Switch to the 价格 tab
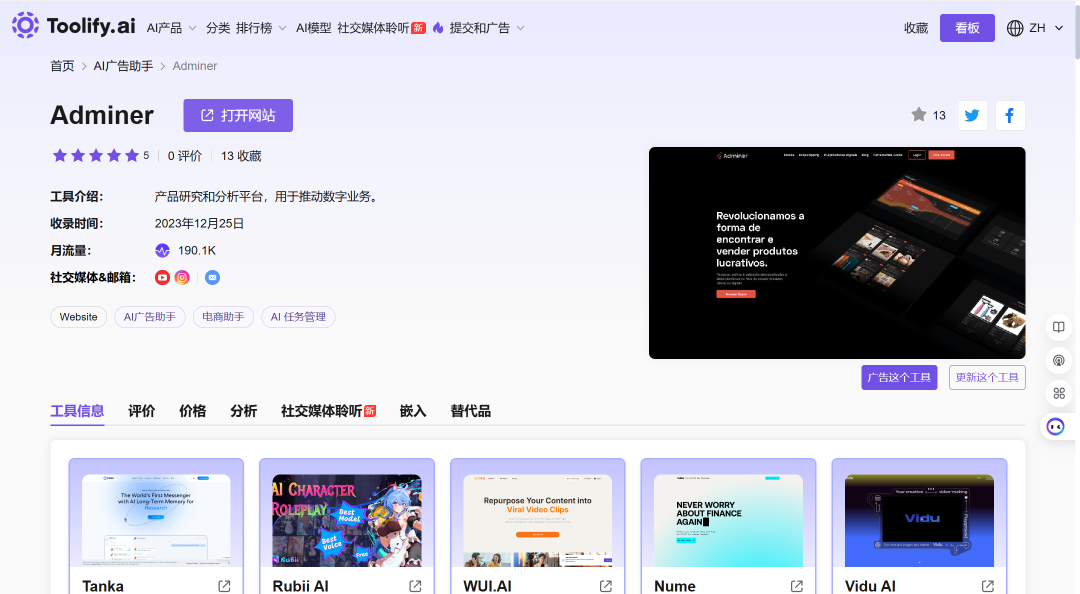 pyautogui.click(x=192, y=411)
